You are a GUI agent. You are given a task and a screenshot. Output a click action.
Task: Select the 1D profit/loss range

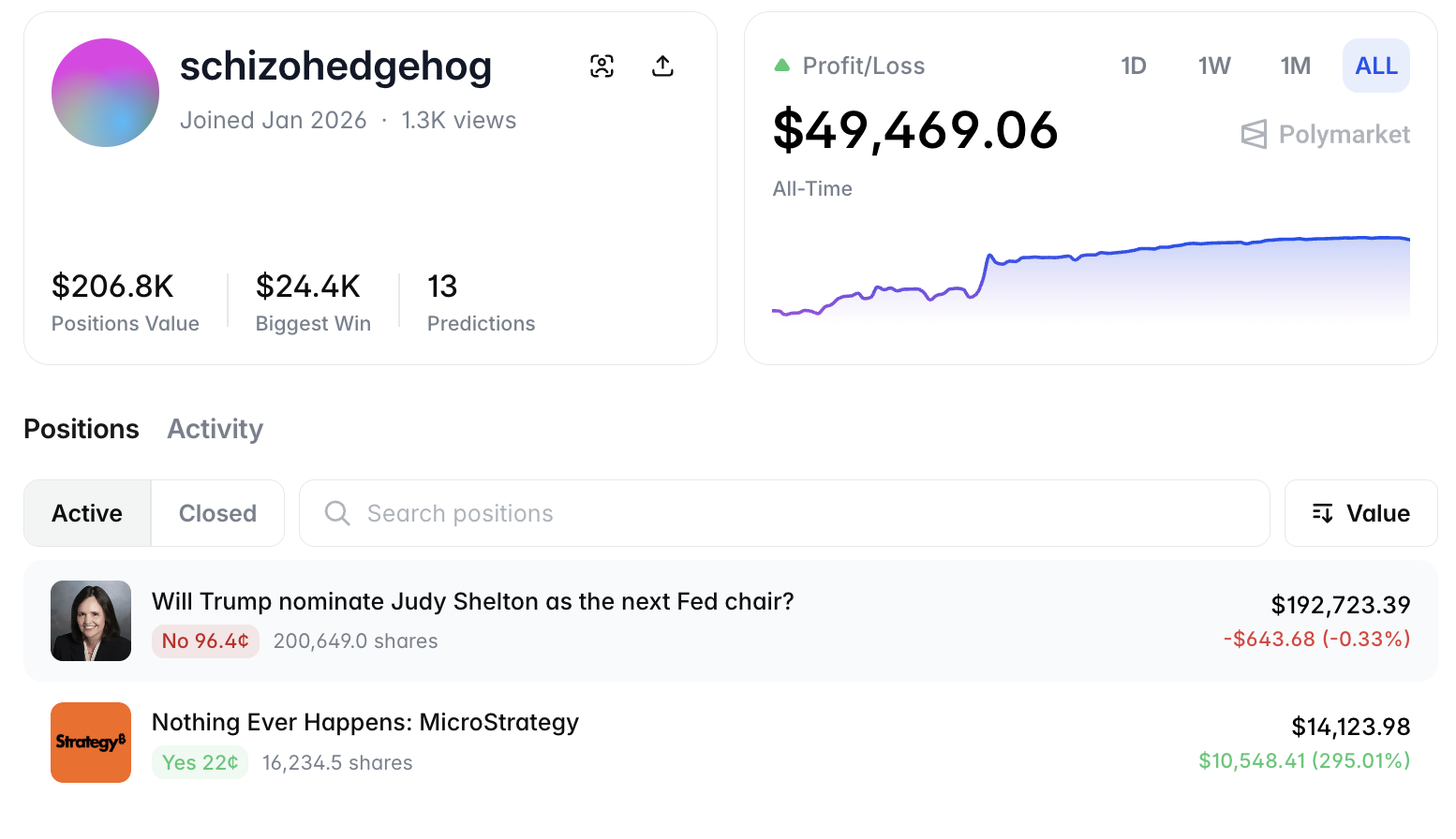[x=1133, y=66]
